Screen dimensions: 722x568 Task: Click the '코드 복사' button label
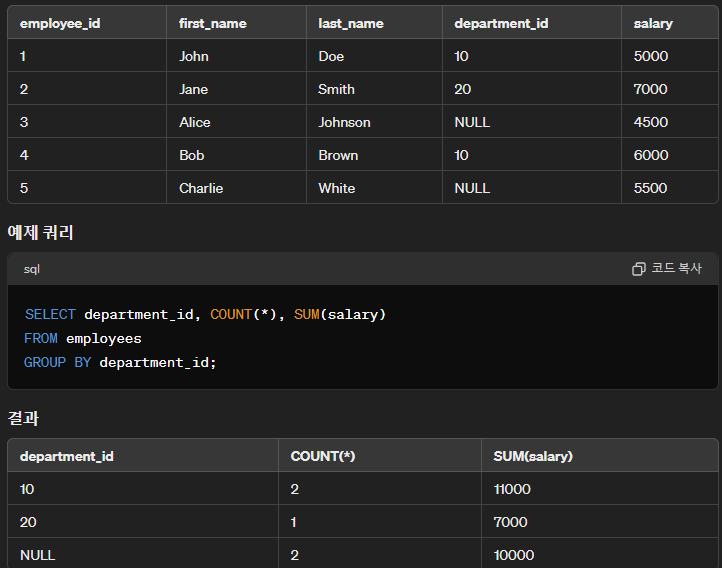[676, 268]
